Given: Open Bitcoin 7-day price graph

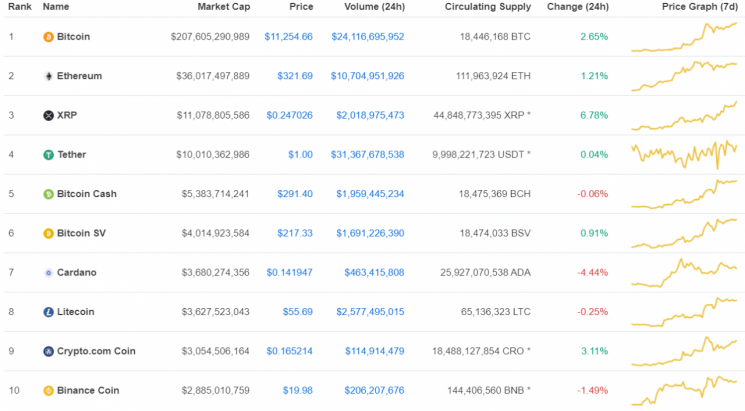Looking at the screenshot, I should click(x=684, y=37).
